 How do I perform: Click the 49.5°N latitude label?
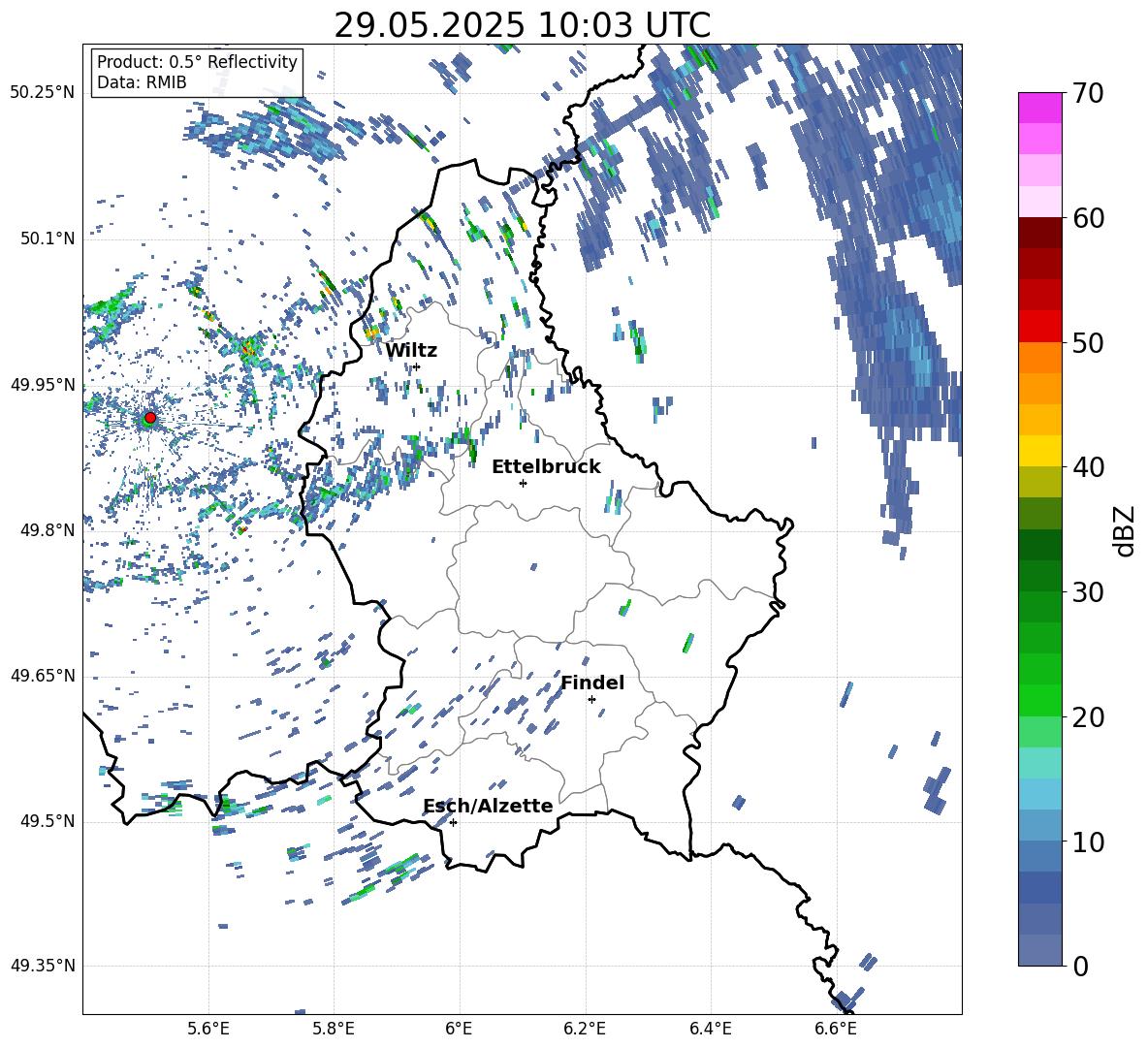tap(48, 821)
